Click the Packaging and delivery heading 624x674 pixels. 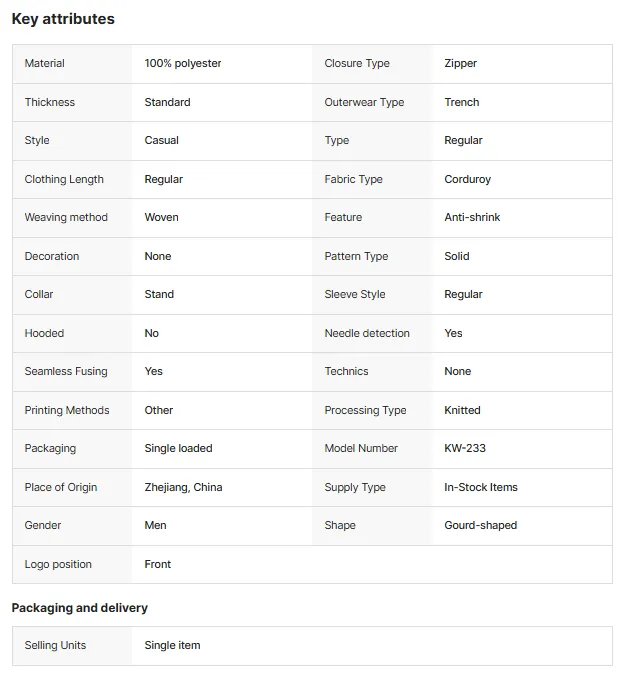(x=80, y=608)
